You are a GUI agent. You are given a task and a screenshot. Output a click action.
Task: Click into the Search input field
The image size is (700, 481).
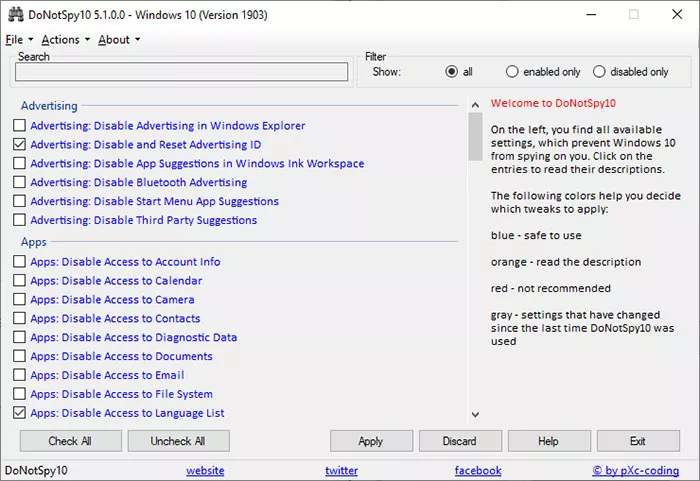(x=181, y=72)
